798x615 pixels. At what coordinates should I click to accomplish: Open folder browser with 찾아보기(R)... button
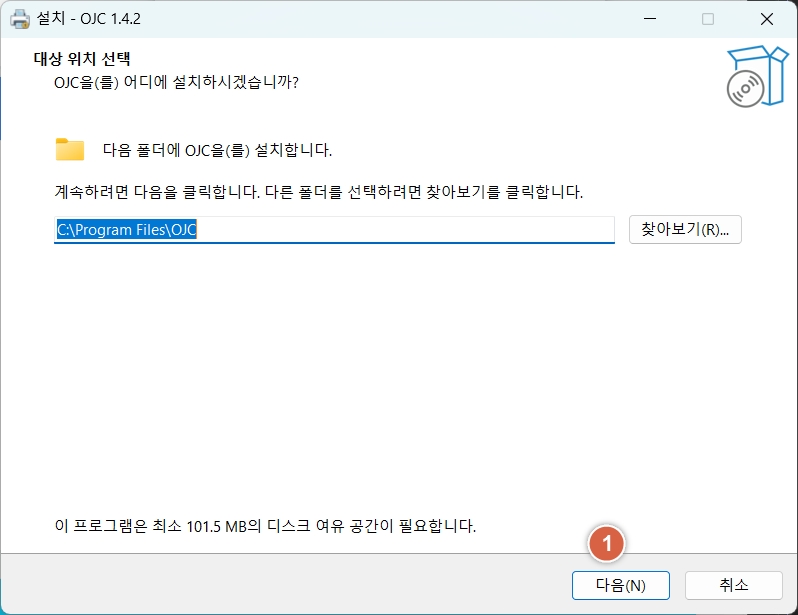coord(685,229)
